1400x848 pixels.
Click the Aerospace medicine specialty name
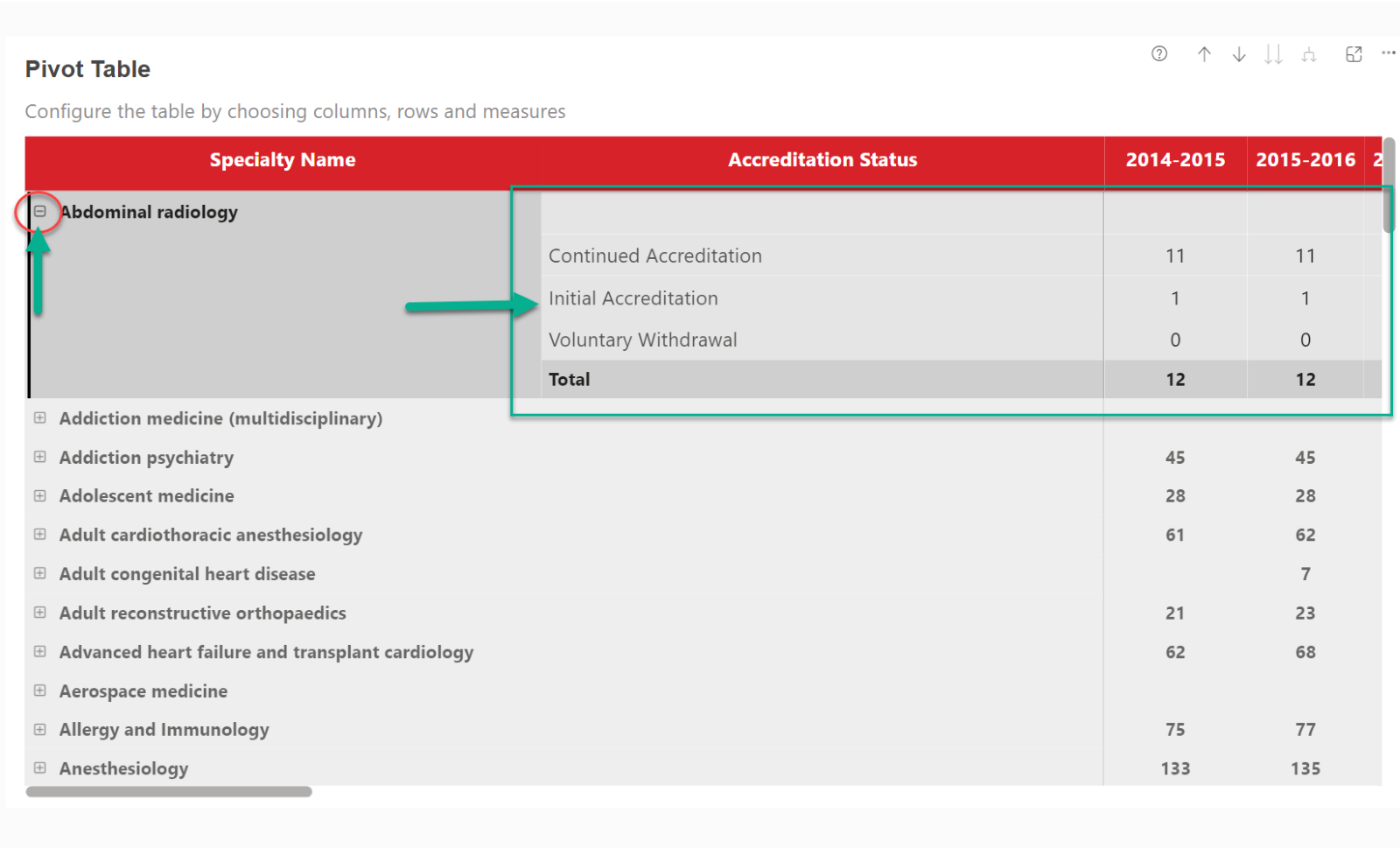point(143,691)
